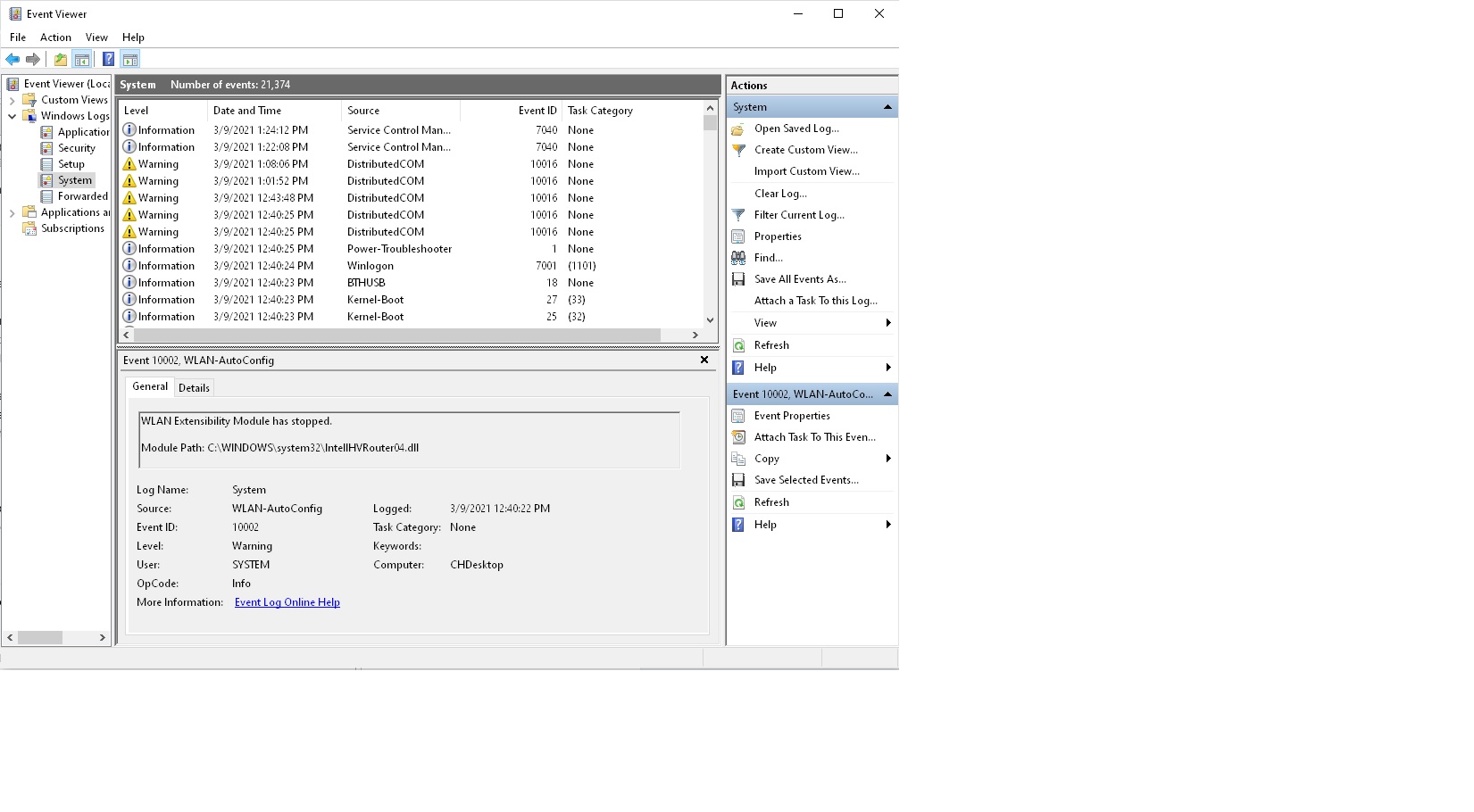Click the Event Properties icon

[738, 416]
